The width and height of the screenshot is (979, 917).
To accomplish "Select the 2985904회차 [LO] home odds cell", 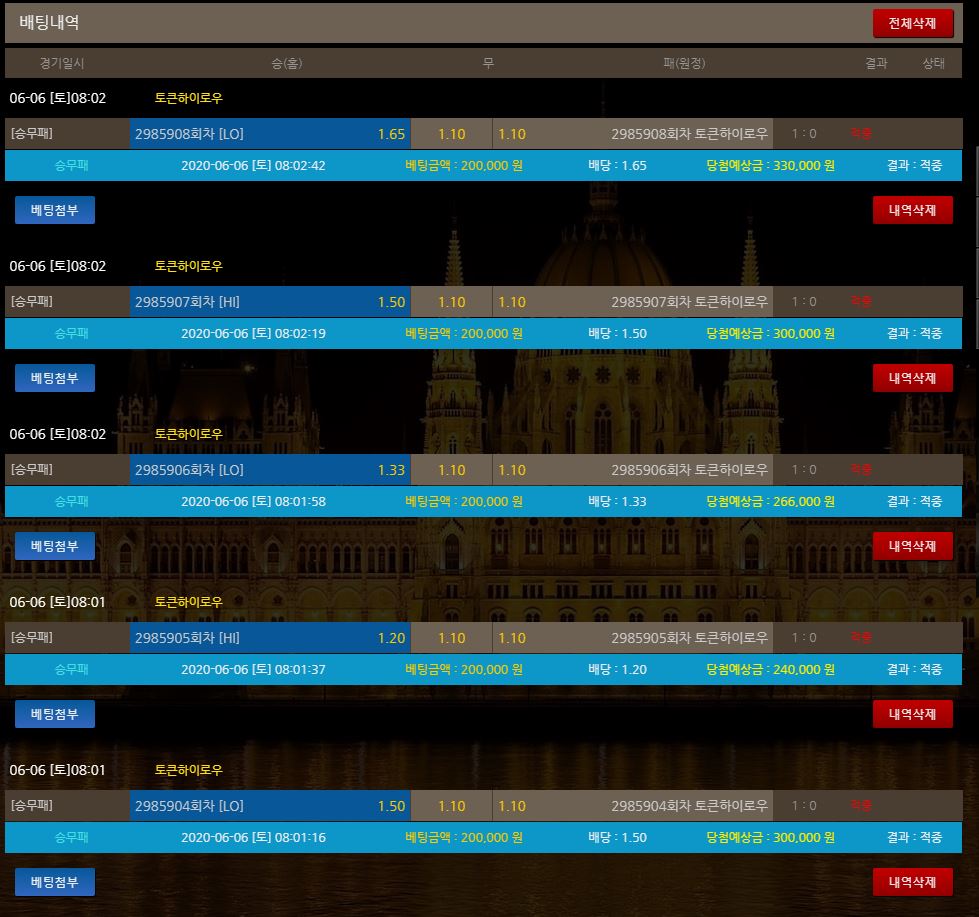I will pyautogui.click(x=269, y=806).
